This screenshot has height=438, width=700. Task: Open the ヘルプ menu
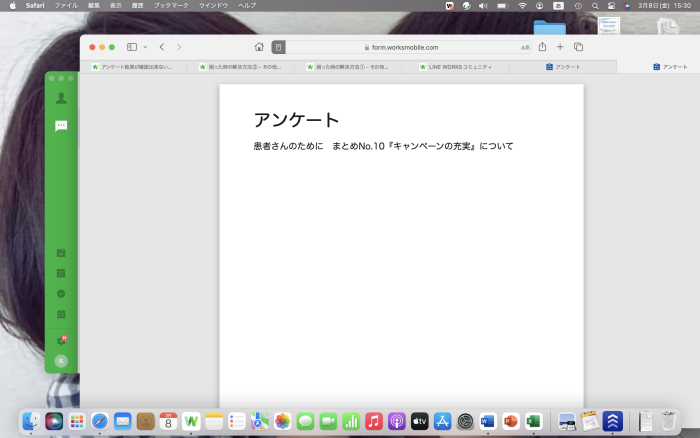247,5
